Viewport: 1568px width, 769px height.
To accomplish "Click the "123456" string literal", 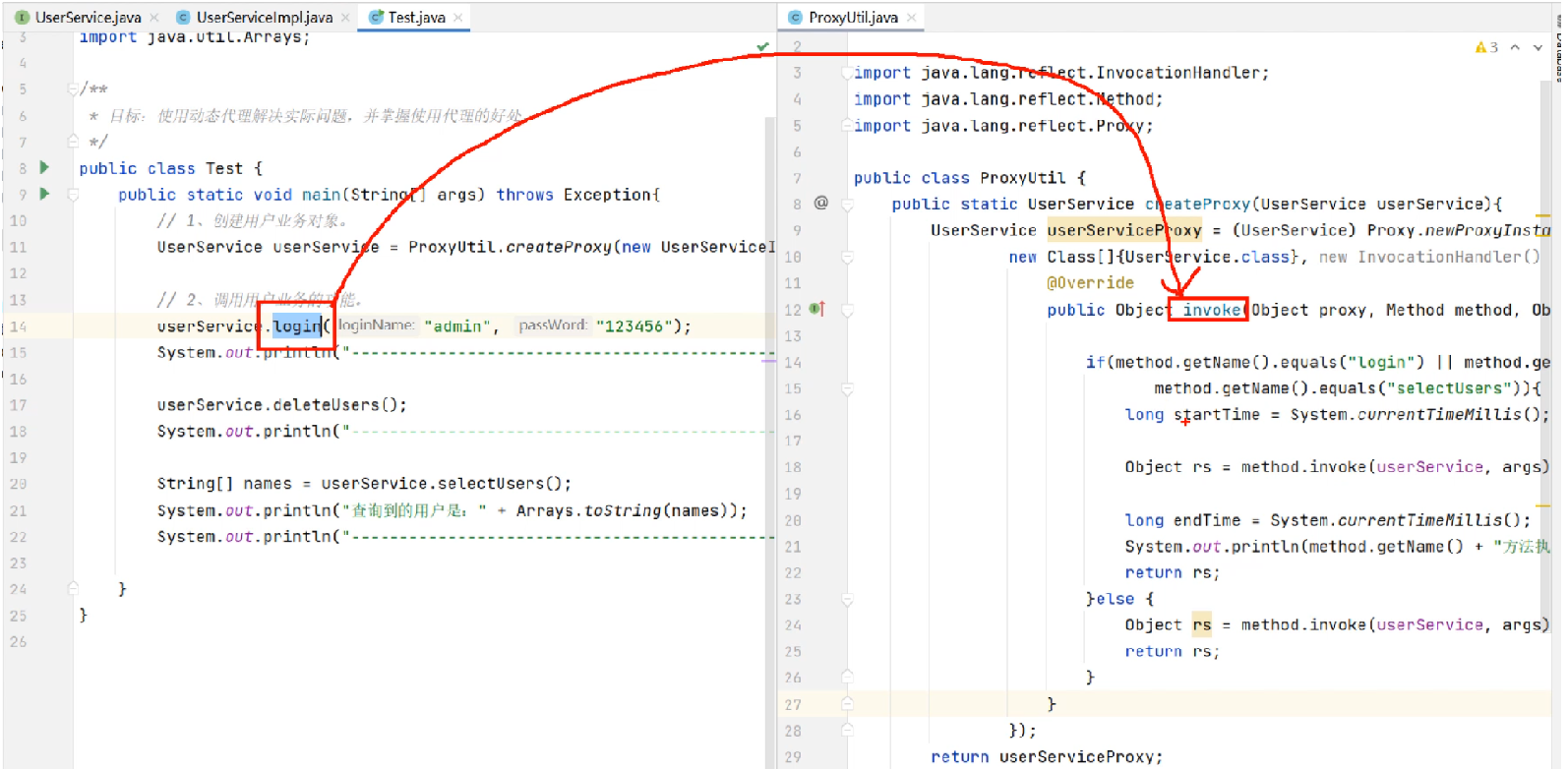I will [634, 325].
